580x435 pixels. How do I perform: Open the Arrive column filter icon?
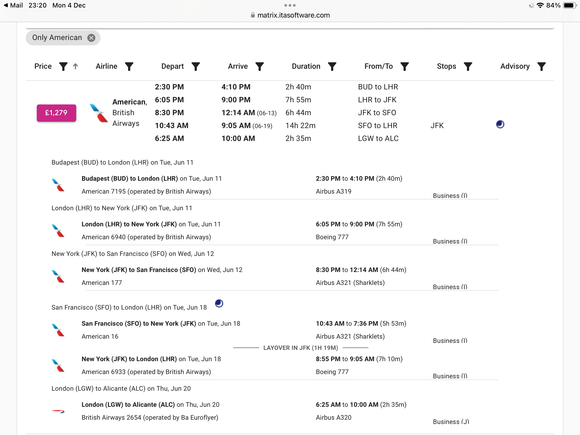[260, 67]
